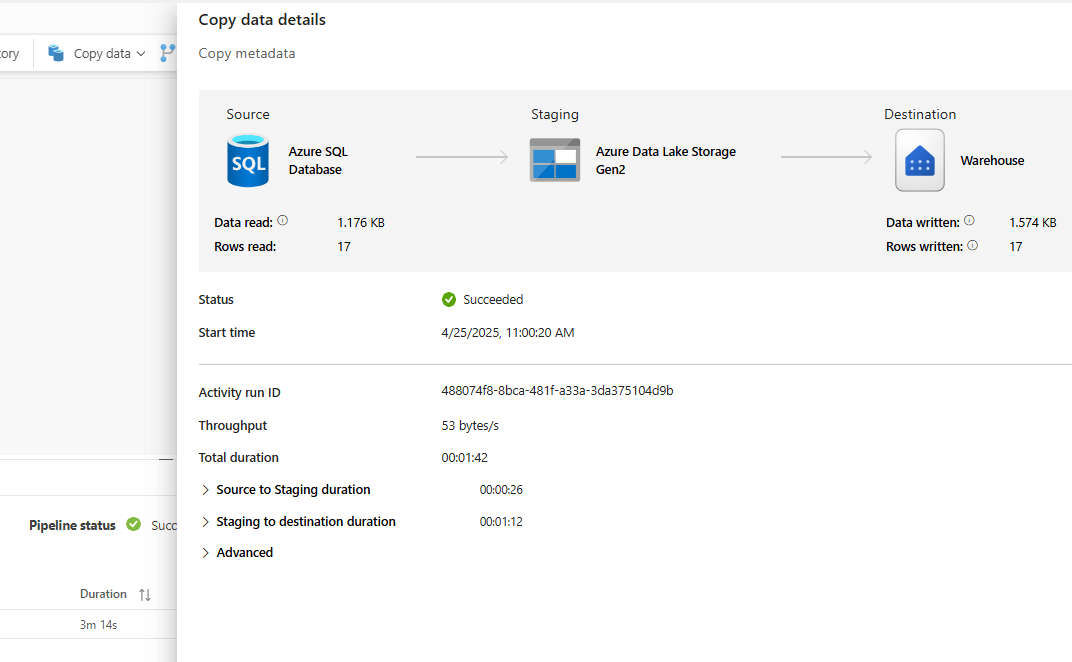Click the Azure Data Lake Storage staging icon

[554, 160]
